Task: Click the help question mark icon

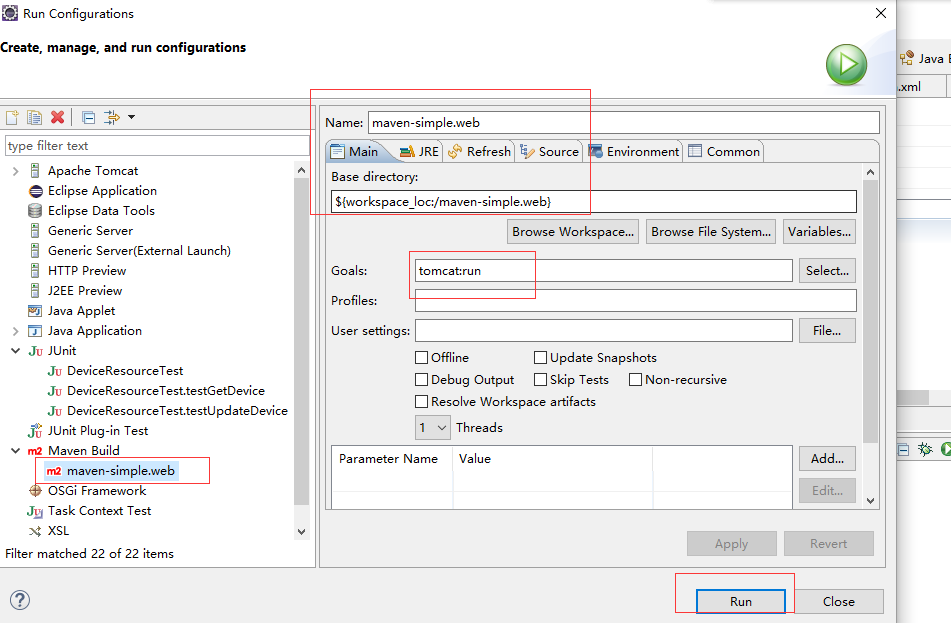Action: pyautogui.click(x=20, y=600)
